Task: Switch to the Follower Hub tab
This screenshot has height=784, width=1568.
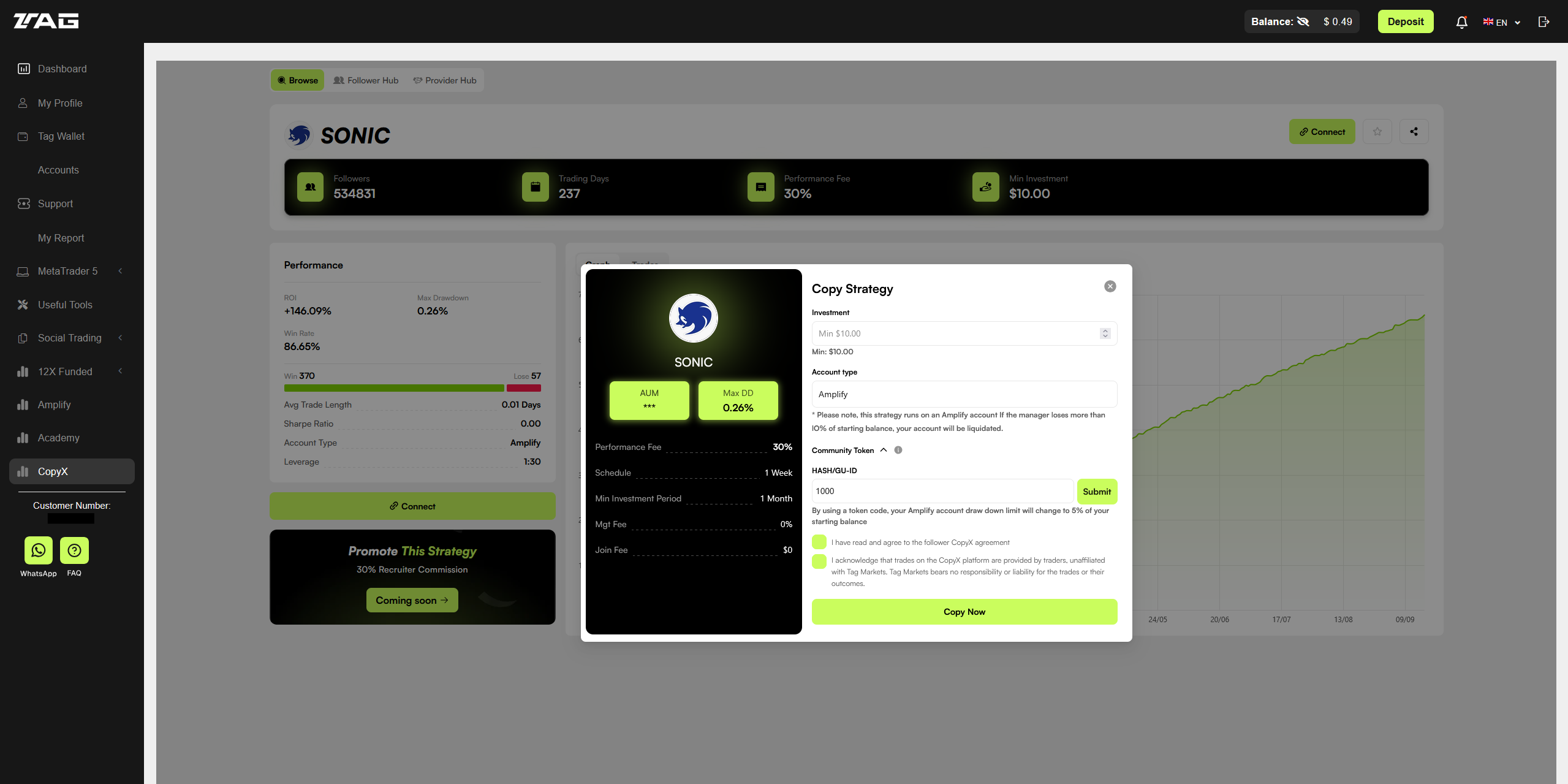Action: coord(366,80)
